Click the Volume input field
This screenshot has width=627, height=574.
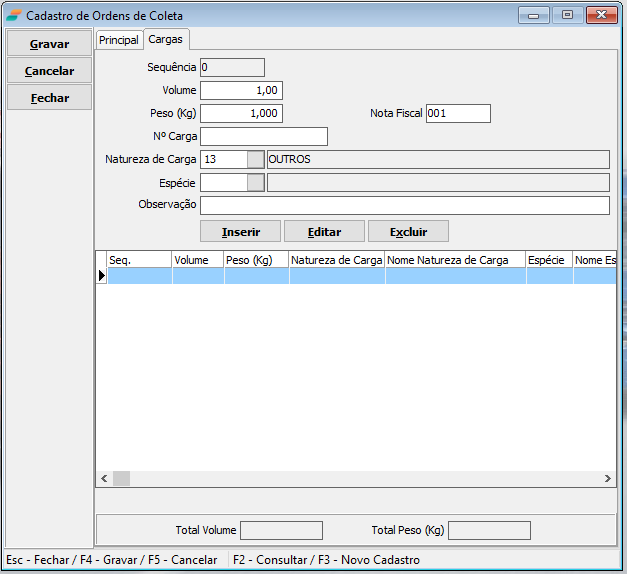241,90
